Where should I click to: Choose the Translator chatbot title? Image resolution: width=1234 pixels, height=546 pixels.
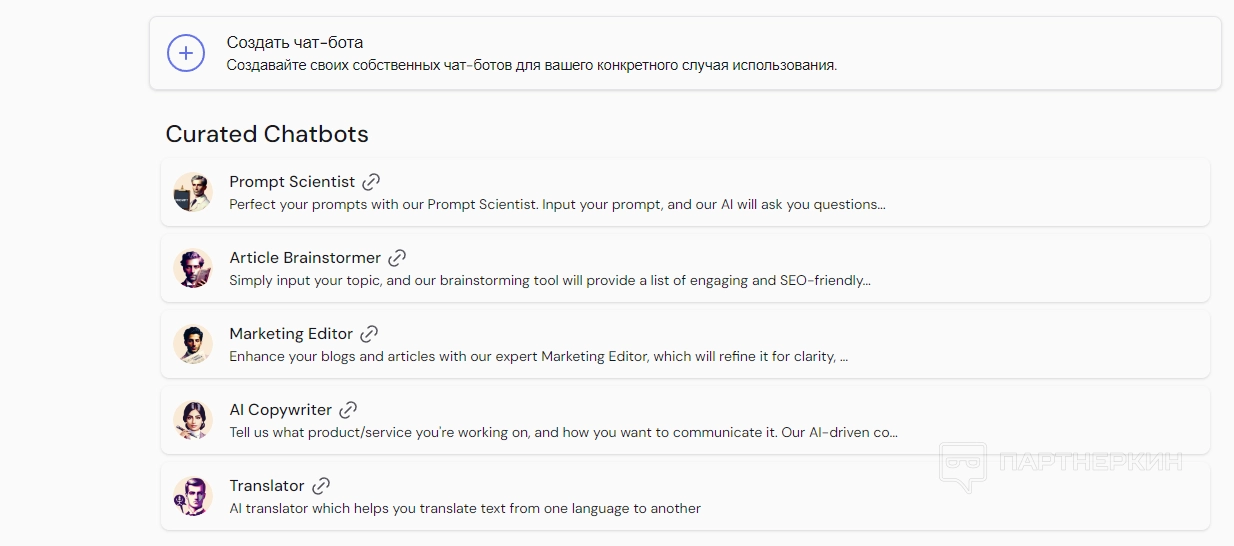267,486
